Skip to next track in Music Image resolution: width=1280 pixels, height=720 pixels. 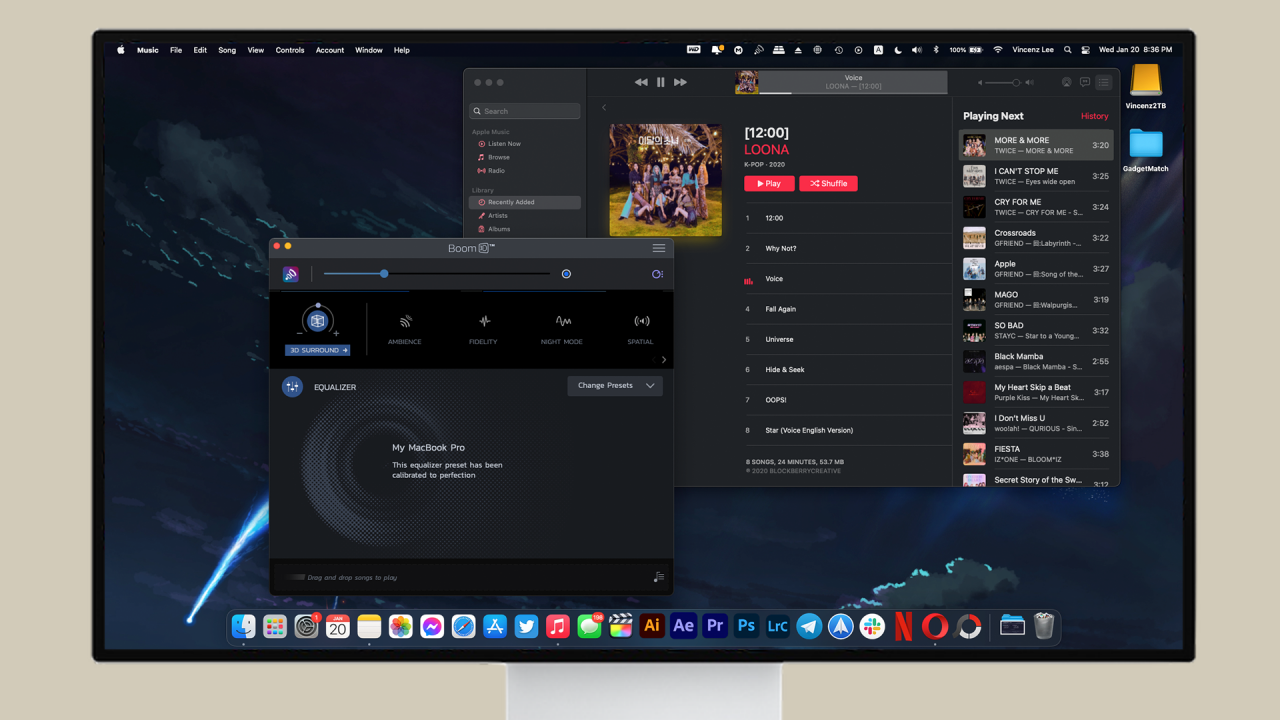click(x=680, y=82)
